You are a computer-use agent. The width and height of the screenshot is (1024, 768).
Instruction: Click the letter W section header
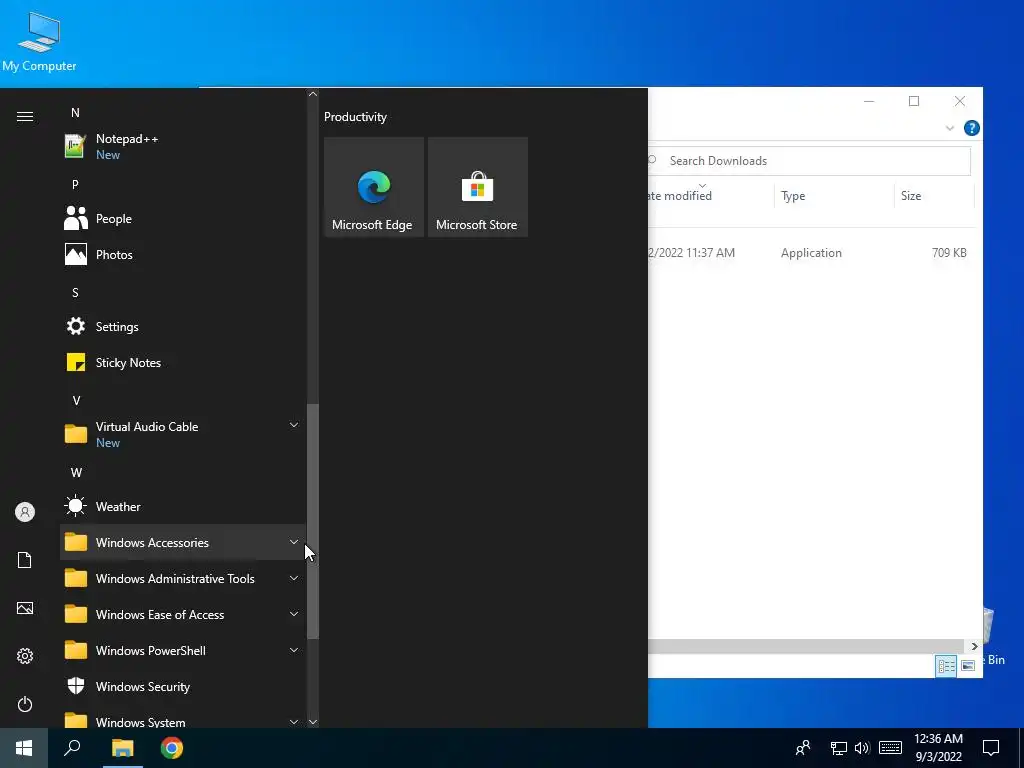(x=76, y=472)
